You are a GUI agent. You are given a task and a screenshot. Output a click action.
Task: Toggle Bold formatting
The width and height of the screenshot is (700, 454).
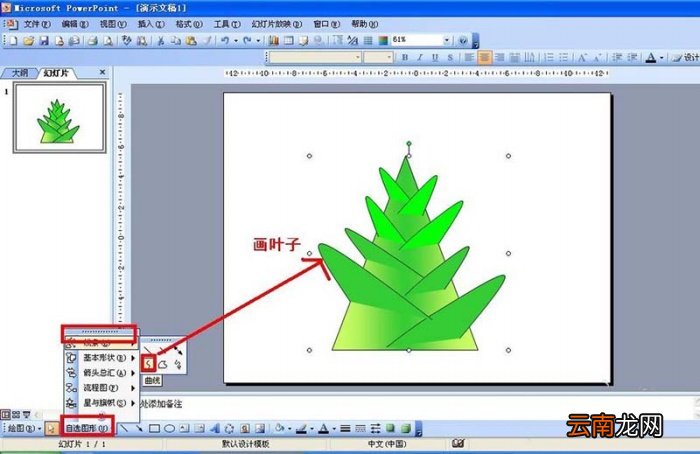click(x=405, y=57)
